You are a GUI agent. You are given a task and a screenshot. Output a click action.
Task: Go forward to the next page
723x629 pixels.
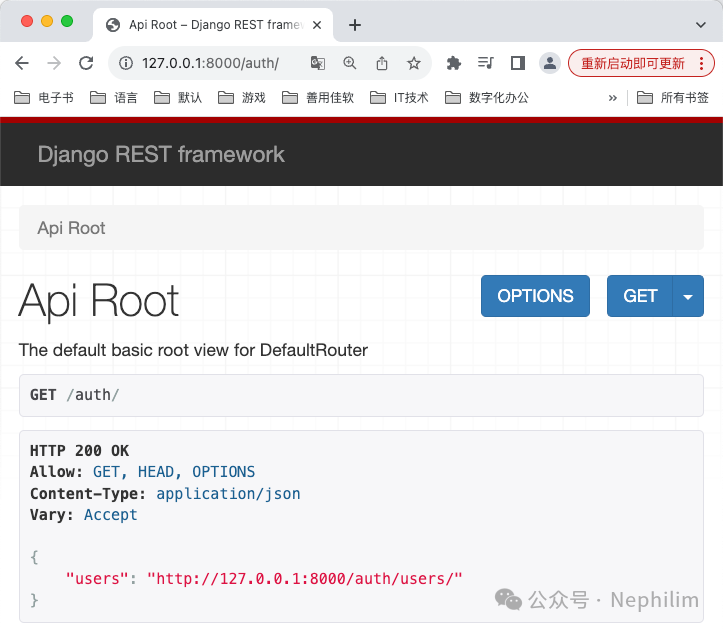pyautogui.click(x=54, y=63)
